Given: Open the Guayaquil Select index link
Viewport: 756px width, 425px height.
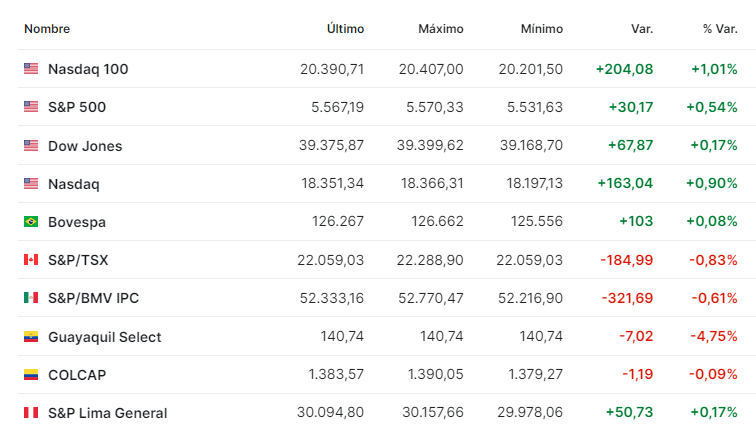Looking at the screenshot, I should point(105,337).
